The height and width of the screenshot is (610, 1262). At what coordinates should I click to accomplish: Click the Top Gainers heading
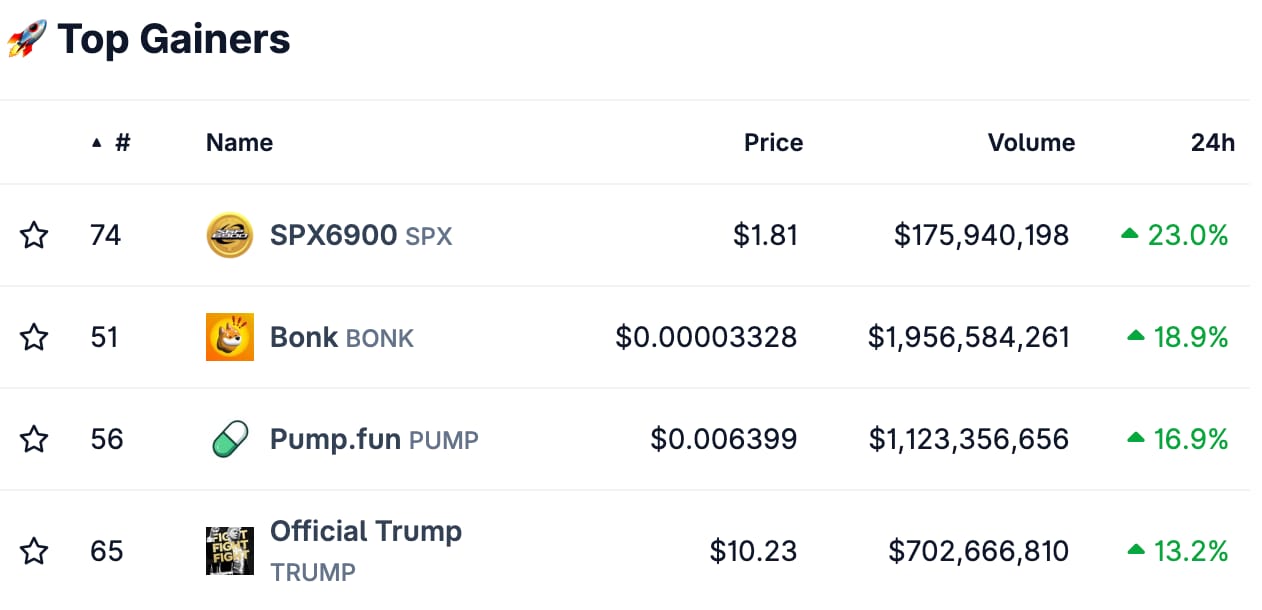[x=174, y=40]
